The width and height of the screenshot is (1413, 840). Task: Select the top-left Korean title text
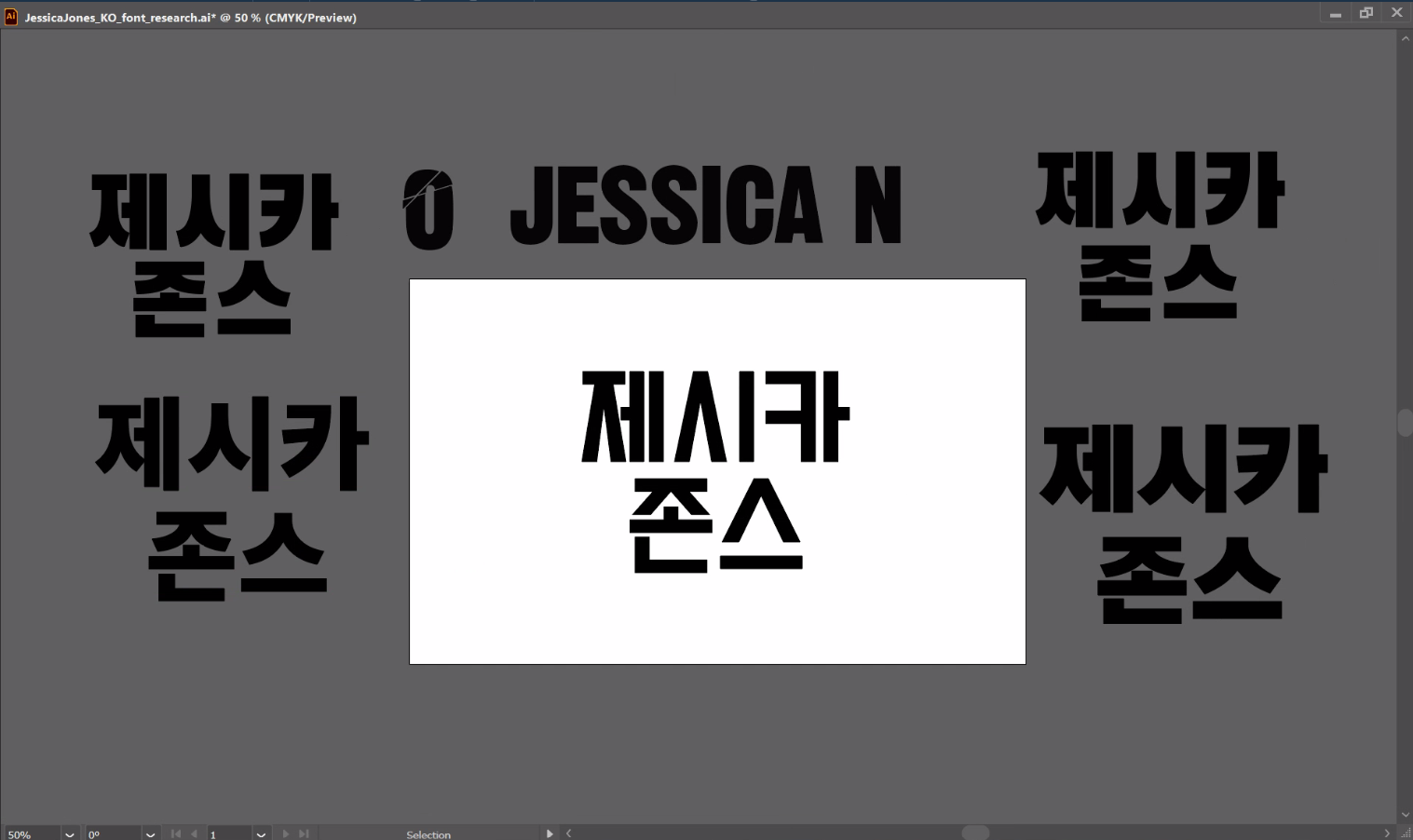tap(213, 254)
